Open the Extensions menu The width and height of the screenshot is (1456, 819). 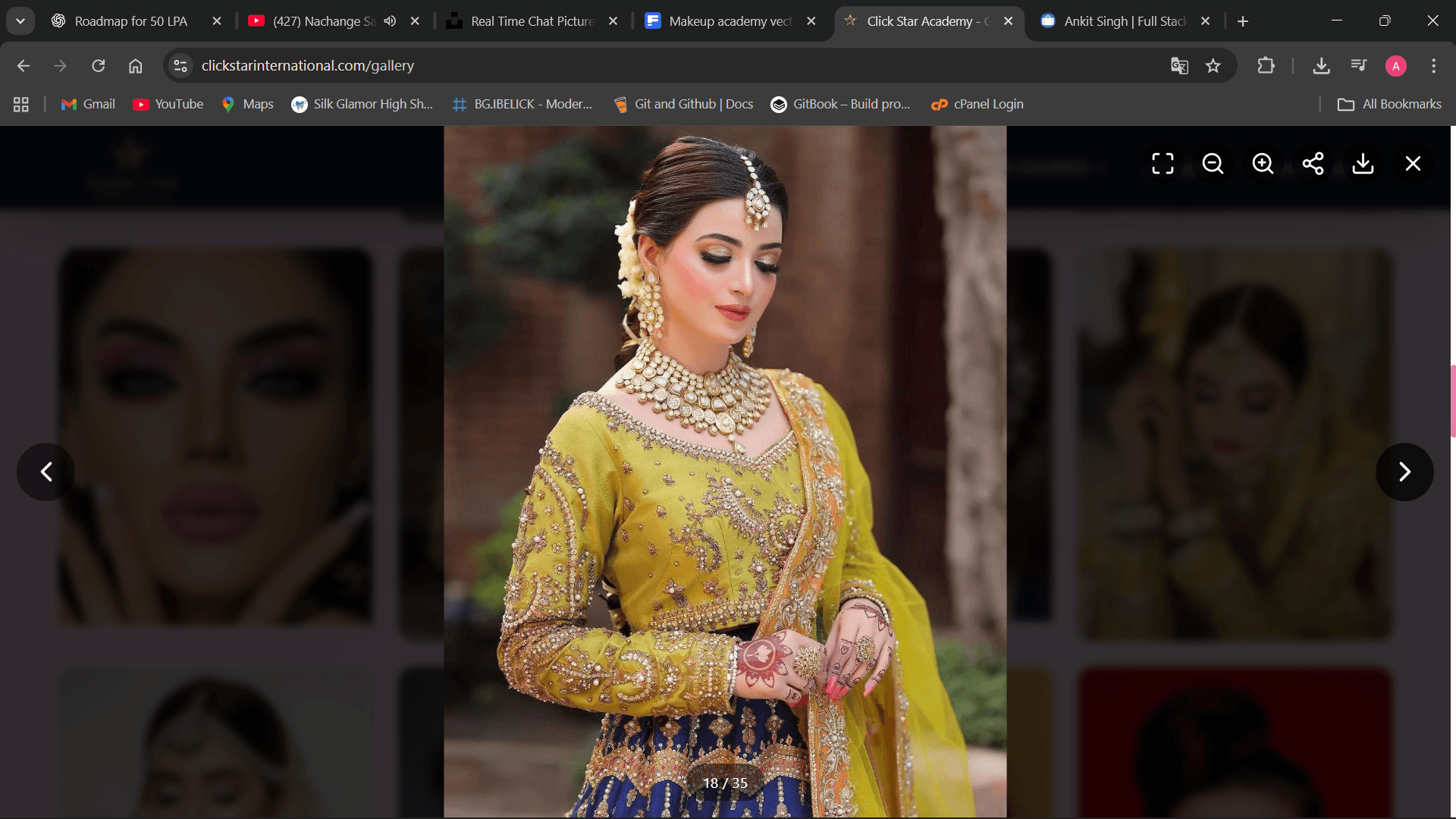tap(1266, 66)
